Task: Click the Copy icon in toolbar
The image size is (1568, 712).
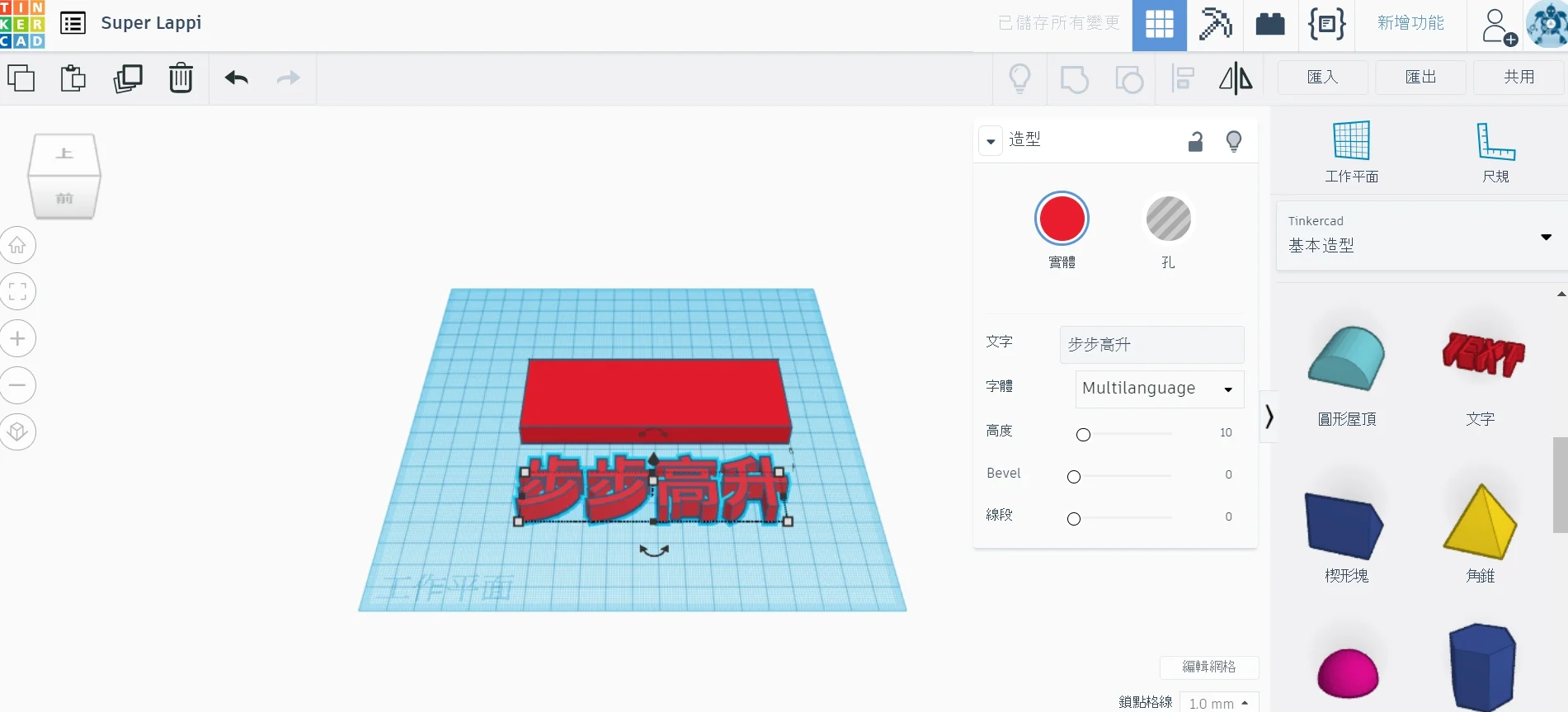Action: pyautogui.click(x=21, y=78)
